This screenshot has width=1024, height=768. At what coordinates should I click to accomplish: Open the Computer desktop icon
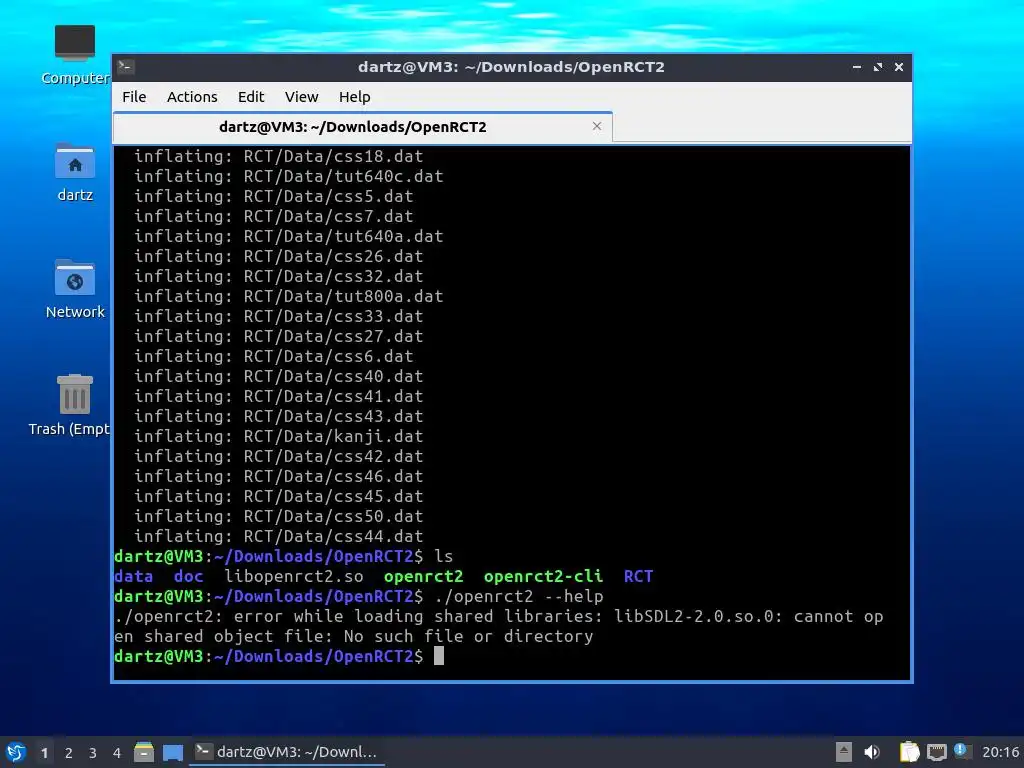[x=75, y=54]
